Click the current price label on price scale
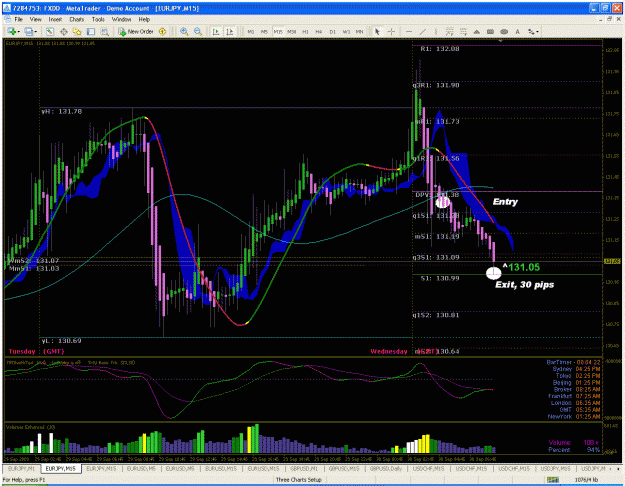 point(612,261)
